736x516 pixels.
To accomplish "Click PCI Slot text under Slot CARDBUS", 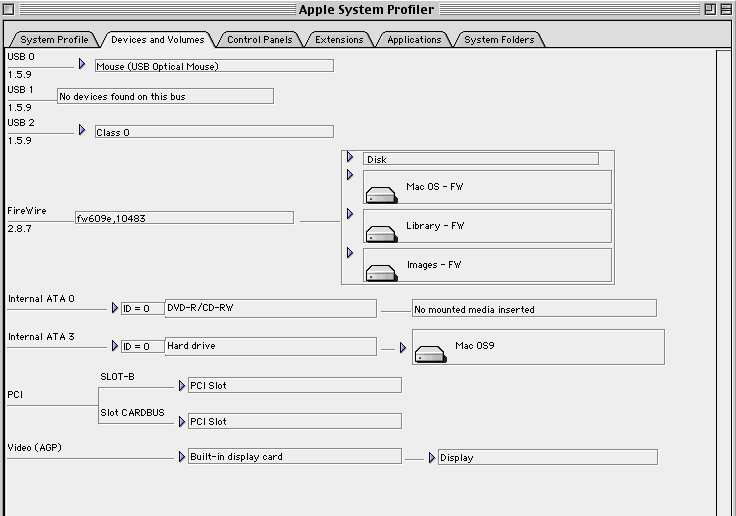I will (208, 422).
